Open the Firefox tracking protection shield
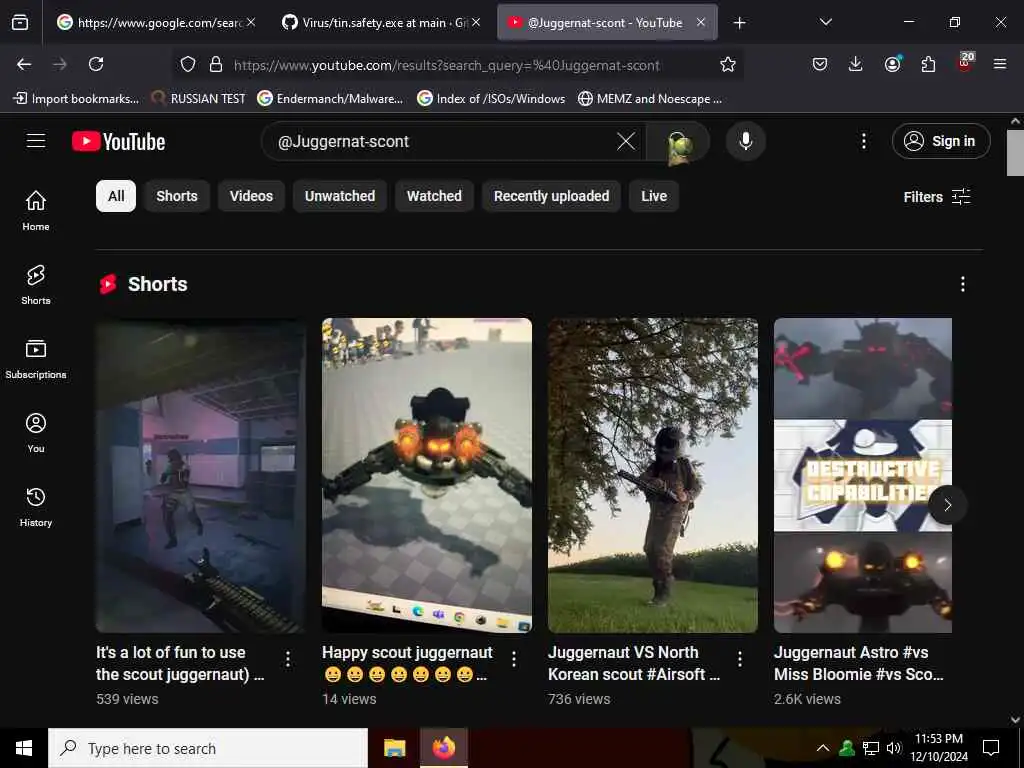The height and width of the screenshot is (768, 1024). (x=188, y=64)
